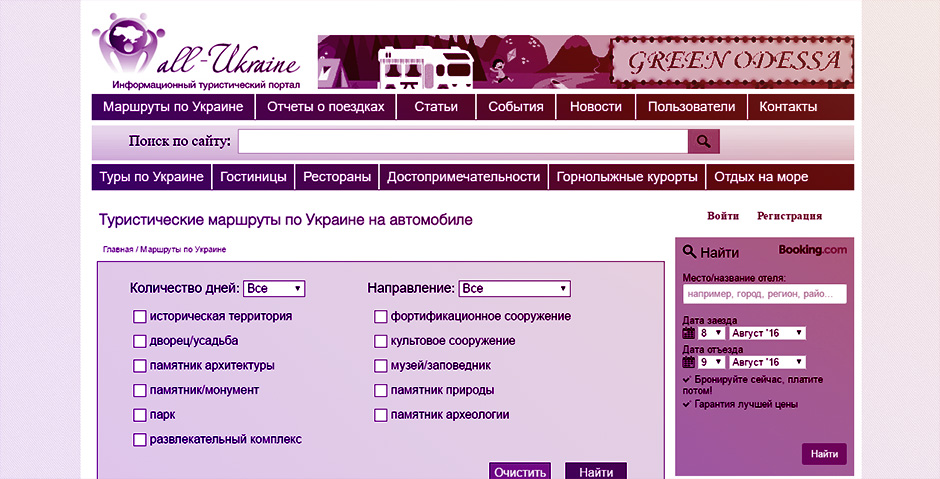Click the all-Ukraine portal logo
The image size is (940, 479).
197,51
